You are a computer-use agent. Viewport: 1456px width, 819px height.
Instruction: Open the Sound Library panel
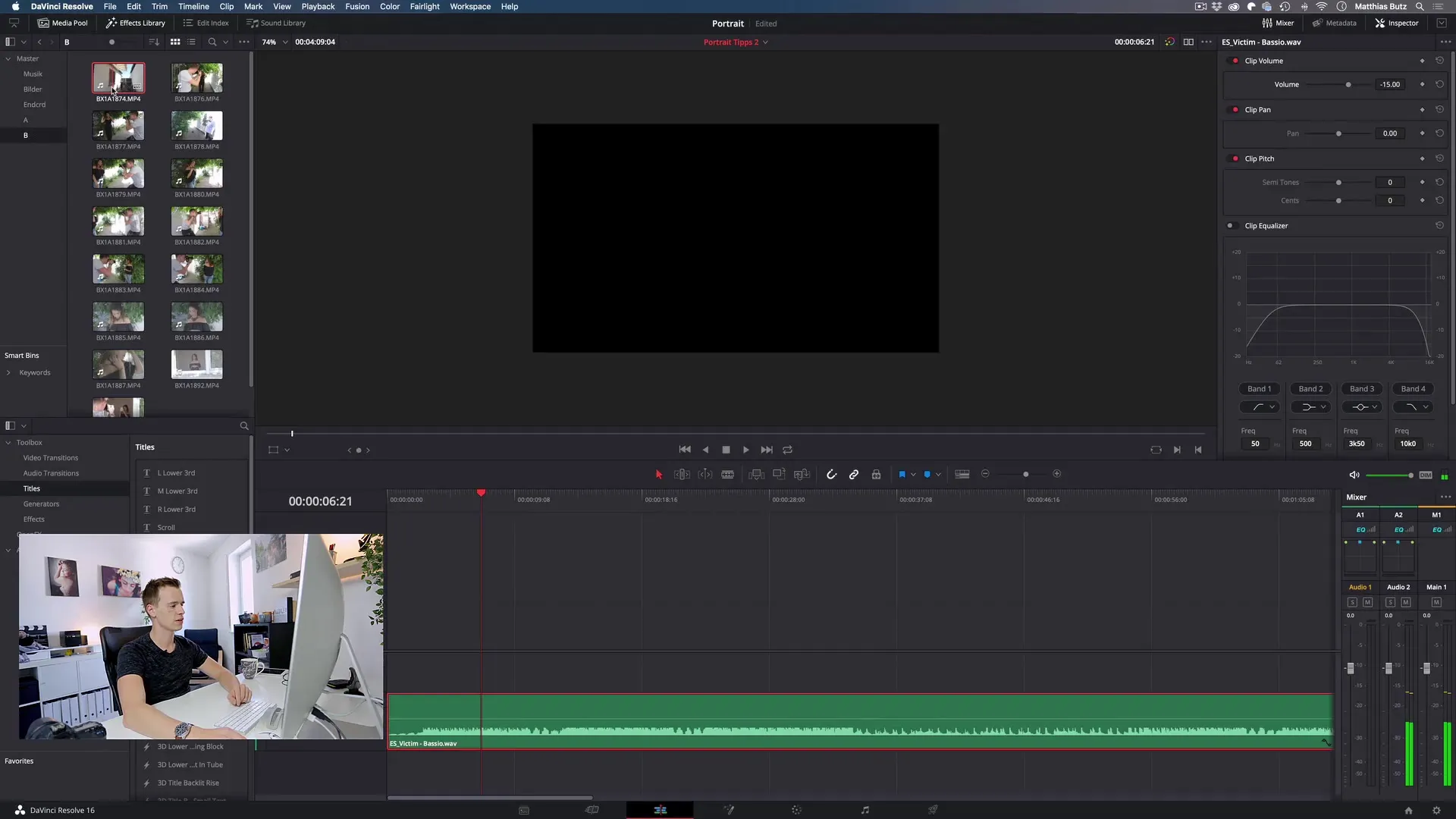pyautogui.click(x=276, y=23)
